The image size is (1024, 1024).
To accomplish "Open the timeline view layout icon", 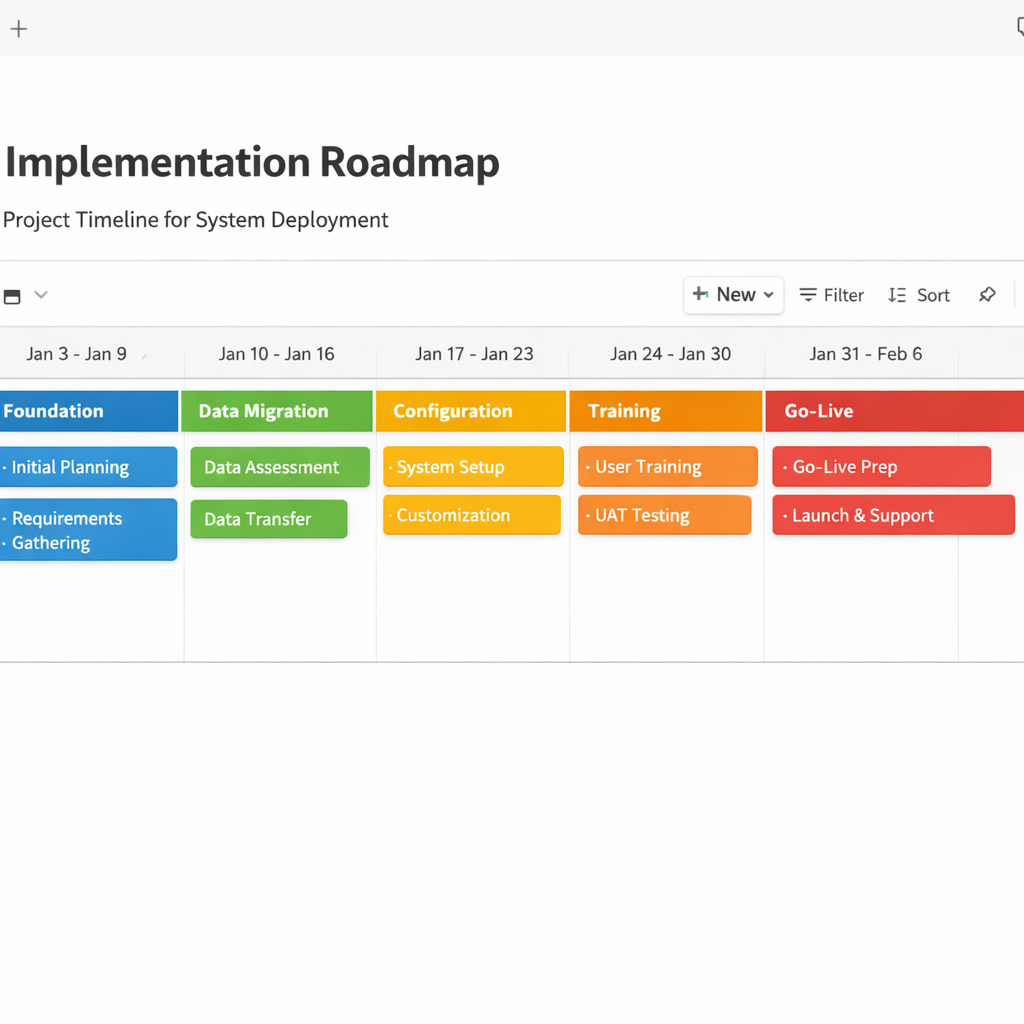I will tap(12, 296).
